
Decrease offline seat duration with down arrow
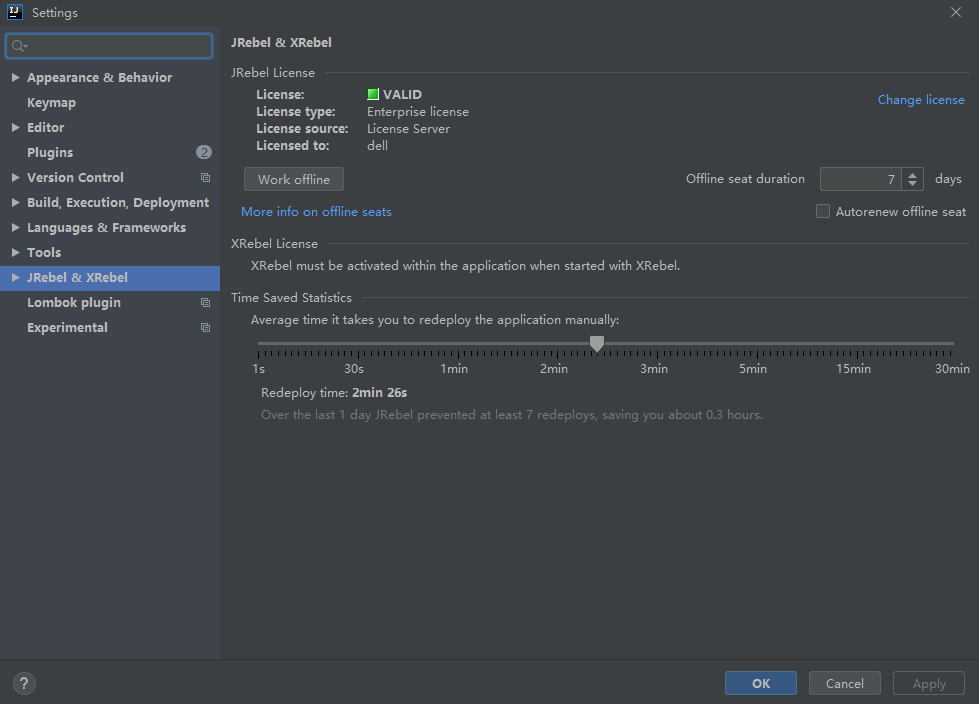[912, 184]
